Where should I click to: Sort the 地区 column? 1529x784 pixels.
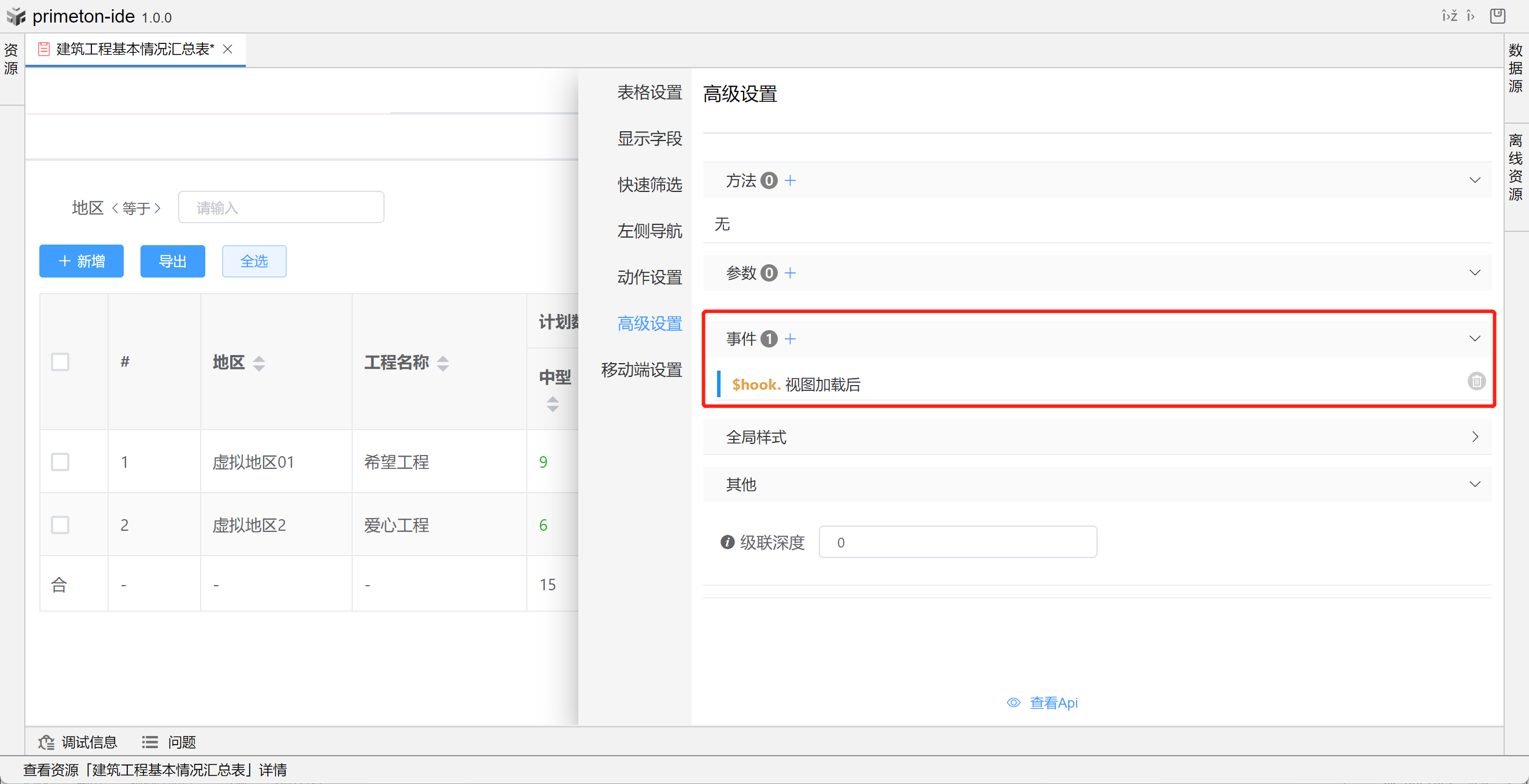(x=259, y=363)
